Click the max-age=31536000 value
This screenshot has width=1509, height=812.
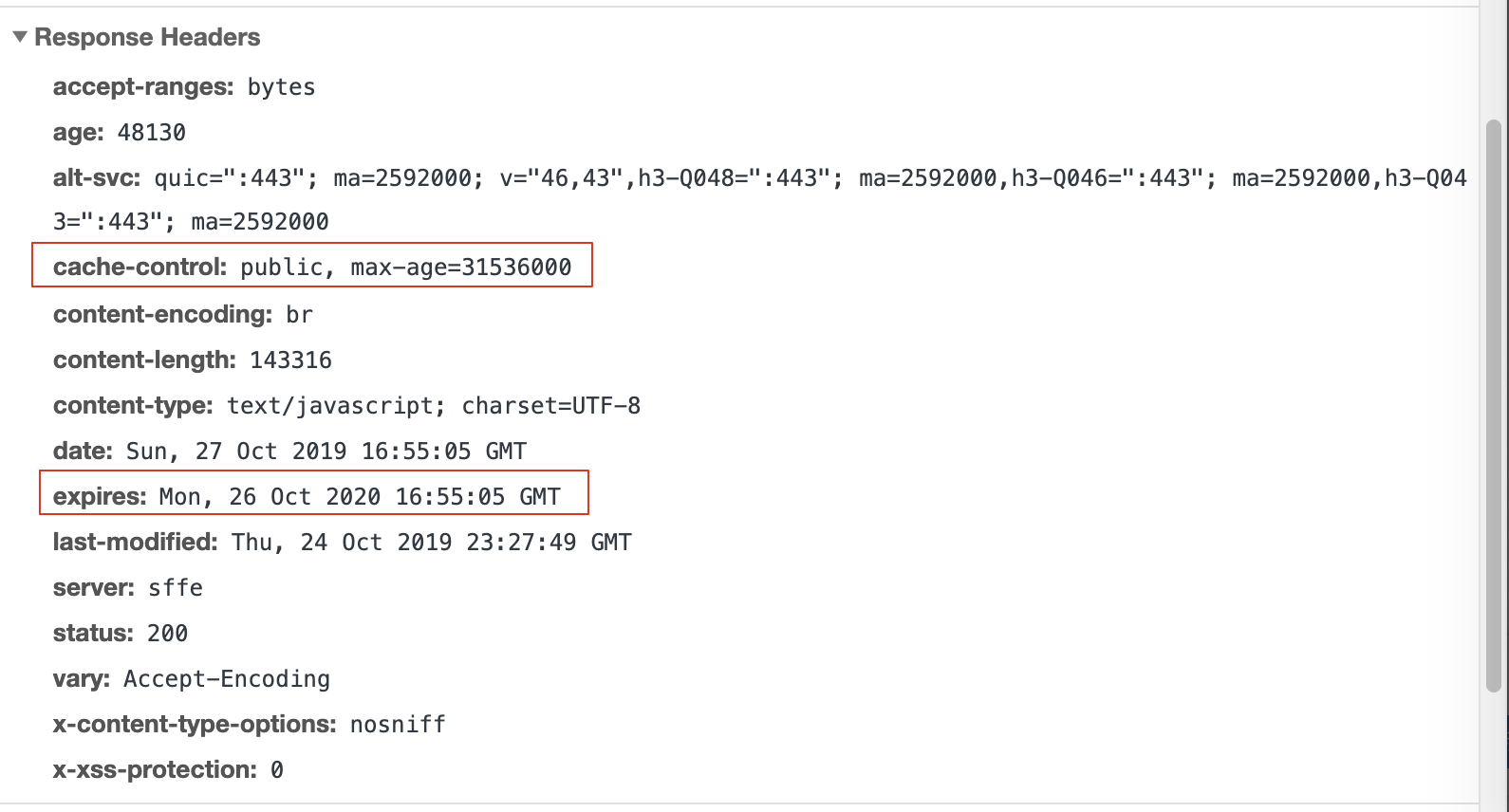coord(461,268)
